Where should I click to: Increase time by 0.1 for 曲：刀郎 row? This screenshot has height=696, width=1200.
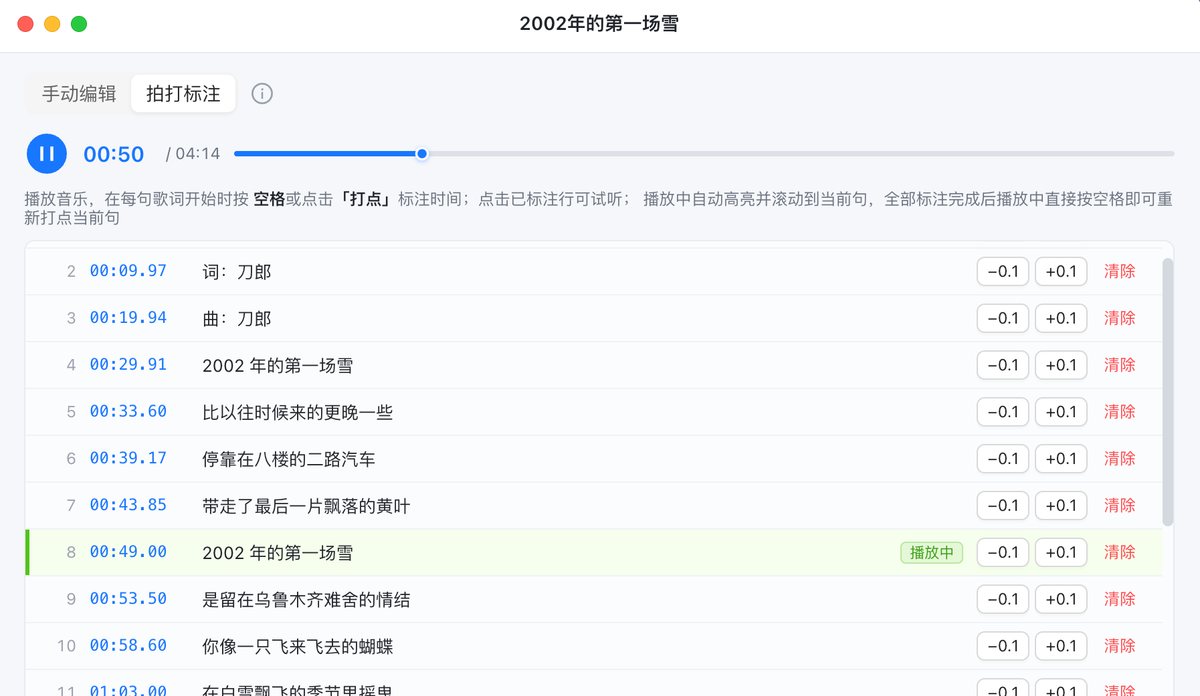[1061, 318]
